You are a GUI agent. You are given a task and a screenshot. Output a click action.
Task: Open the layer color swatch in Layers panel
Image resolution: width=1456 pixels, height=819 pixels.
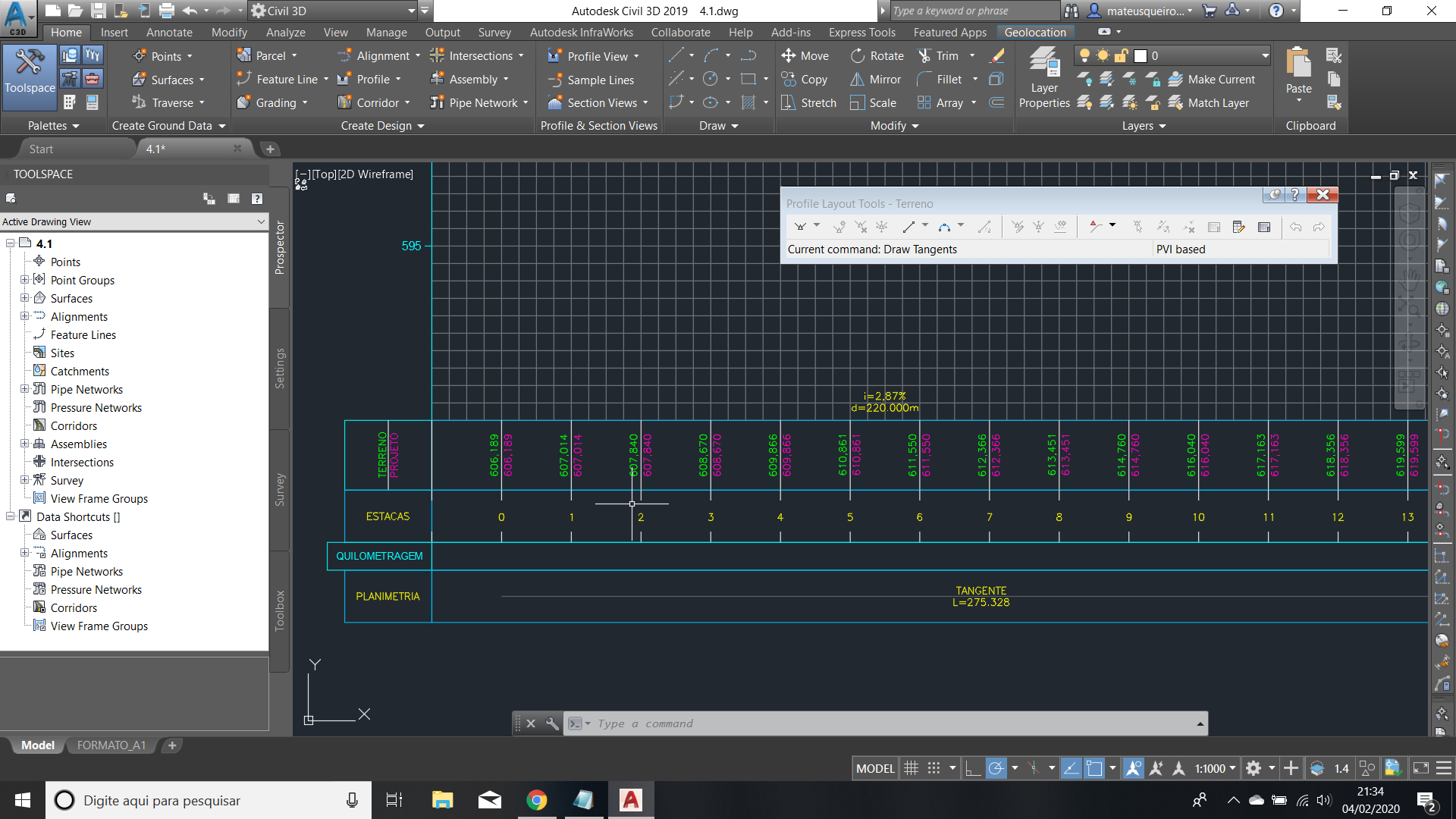point(1139,55)
